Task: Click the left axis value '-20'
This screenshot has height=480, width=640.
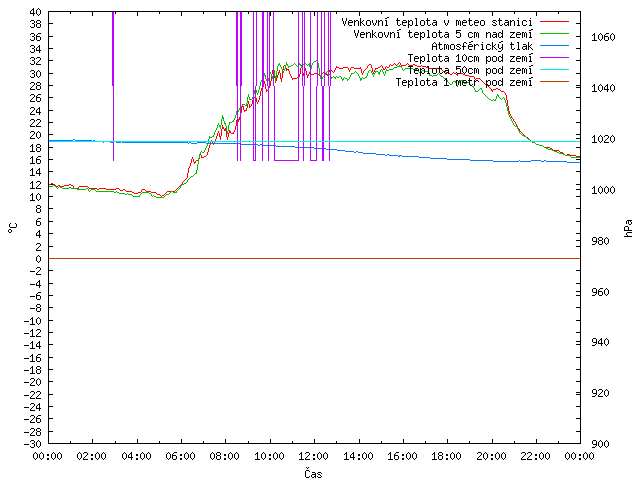Action: tap(32, 382)
